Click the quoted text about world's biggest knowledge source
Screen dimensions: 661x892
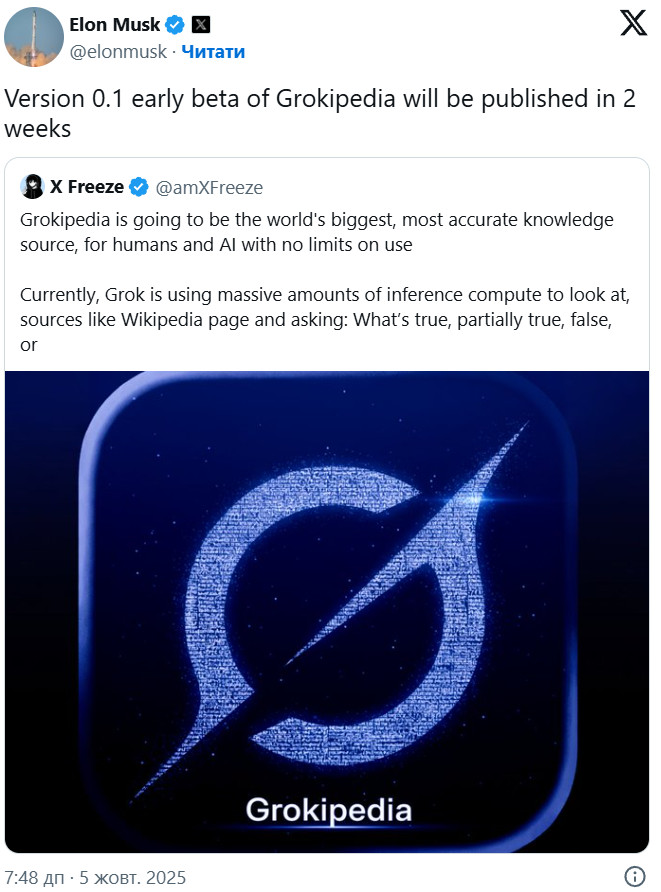click(x=317, y=232)
